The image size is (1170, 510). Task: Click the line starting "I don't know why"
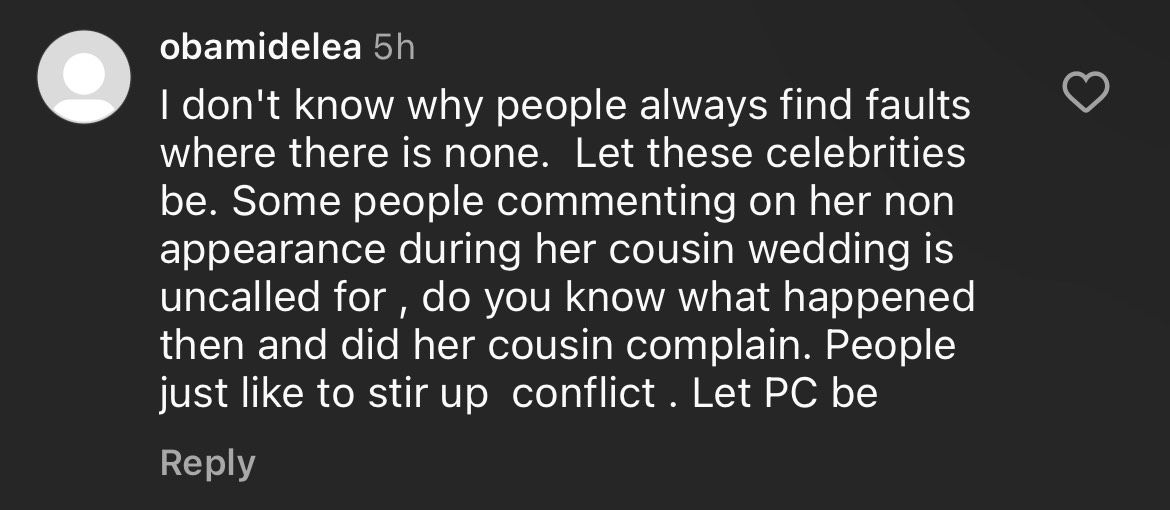tap(566, 105)
